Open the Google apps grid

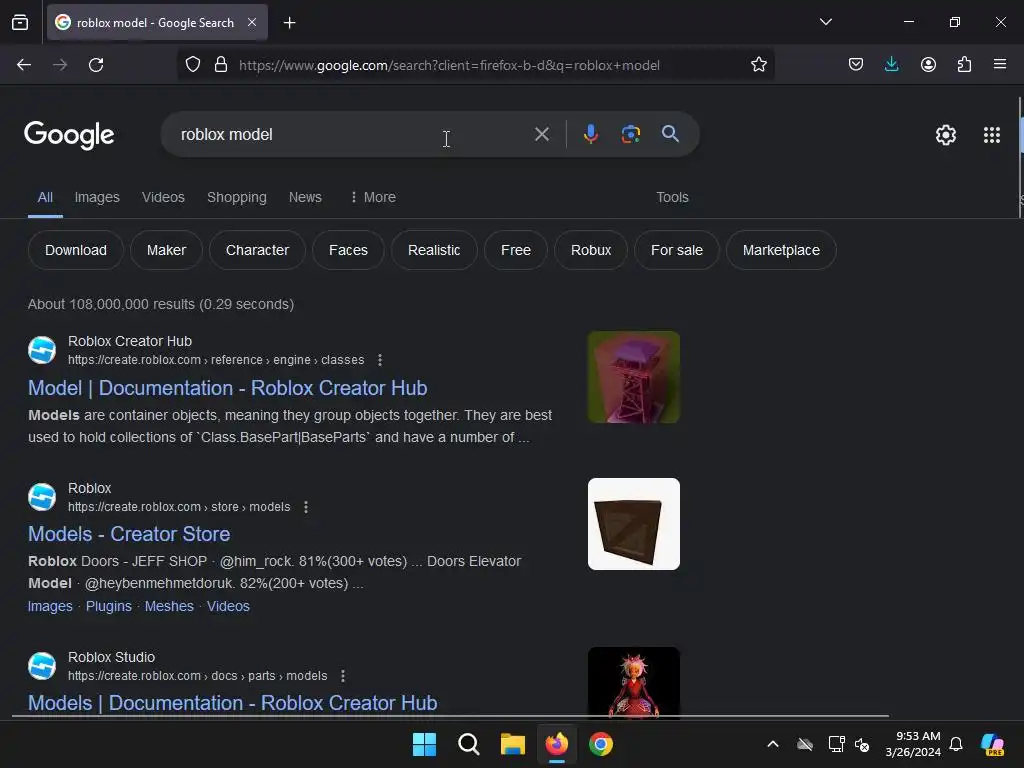[991, 135]
